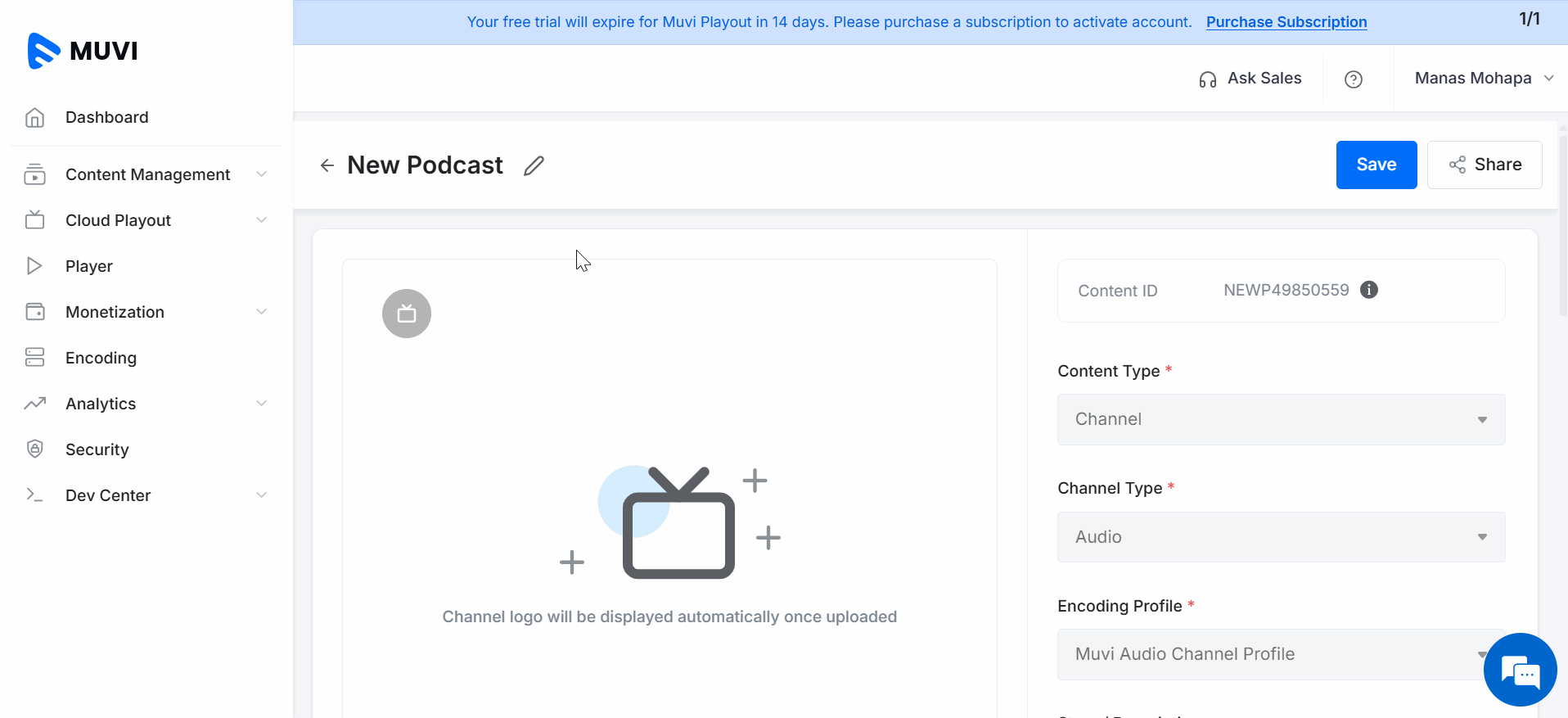The height and width of the screenshot is (718, 1568).
Task: Open the Content Type dropdown
Action: pyautogui.click(x=1281, y=419)
